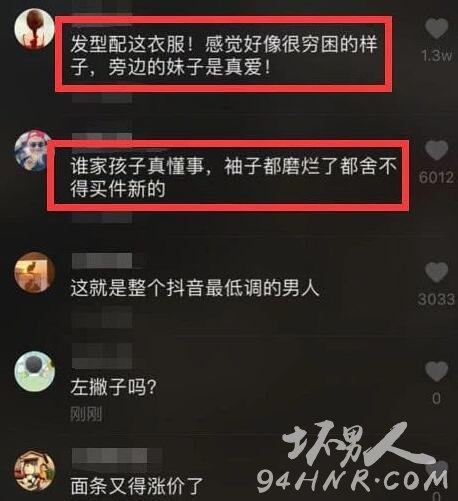Like the 抖音最低调的男人 comment
Screen dimensions: 458x501
click(437, 272)
